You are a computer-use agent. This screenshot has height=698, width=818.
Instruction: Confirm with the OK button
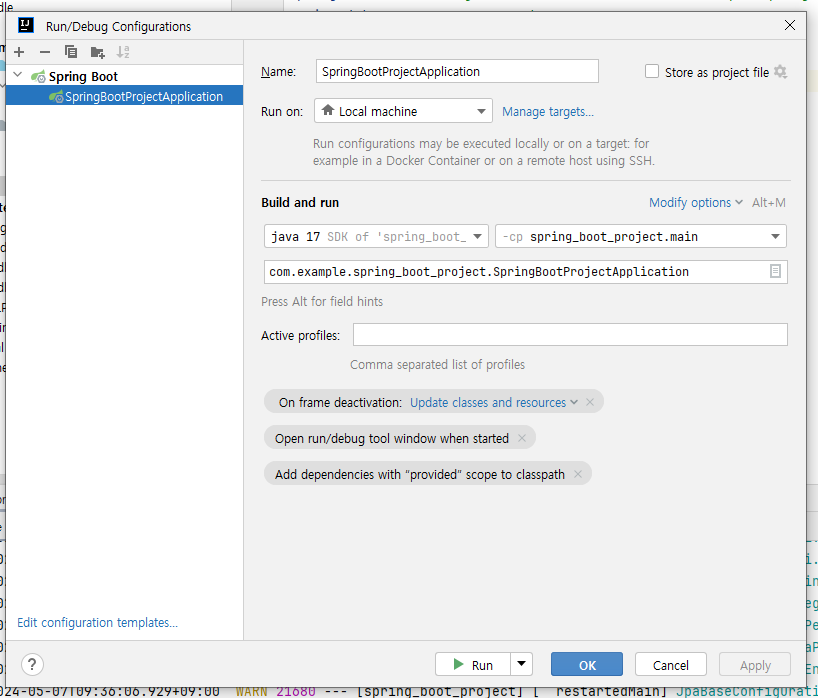(x=587, y=665)
